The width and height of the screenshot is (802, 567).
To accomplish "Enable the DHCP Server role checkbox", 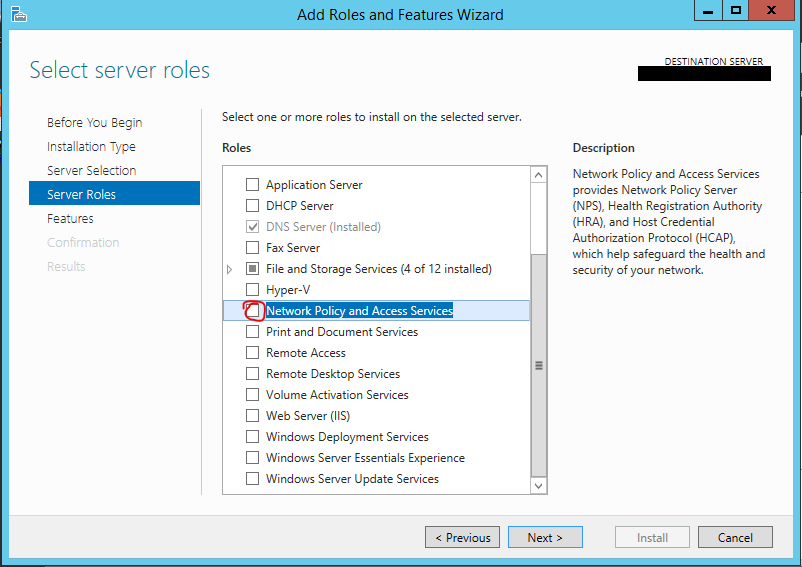I will coord(253,206).
